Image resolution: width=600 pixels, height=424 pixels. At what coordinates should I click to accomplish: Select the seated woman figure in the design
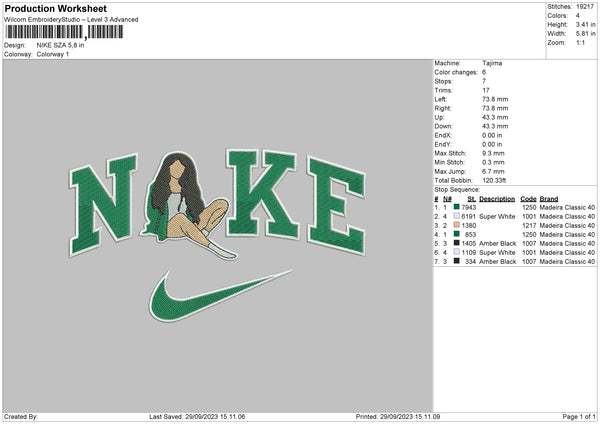point(188,207)
